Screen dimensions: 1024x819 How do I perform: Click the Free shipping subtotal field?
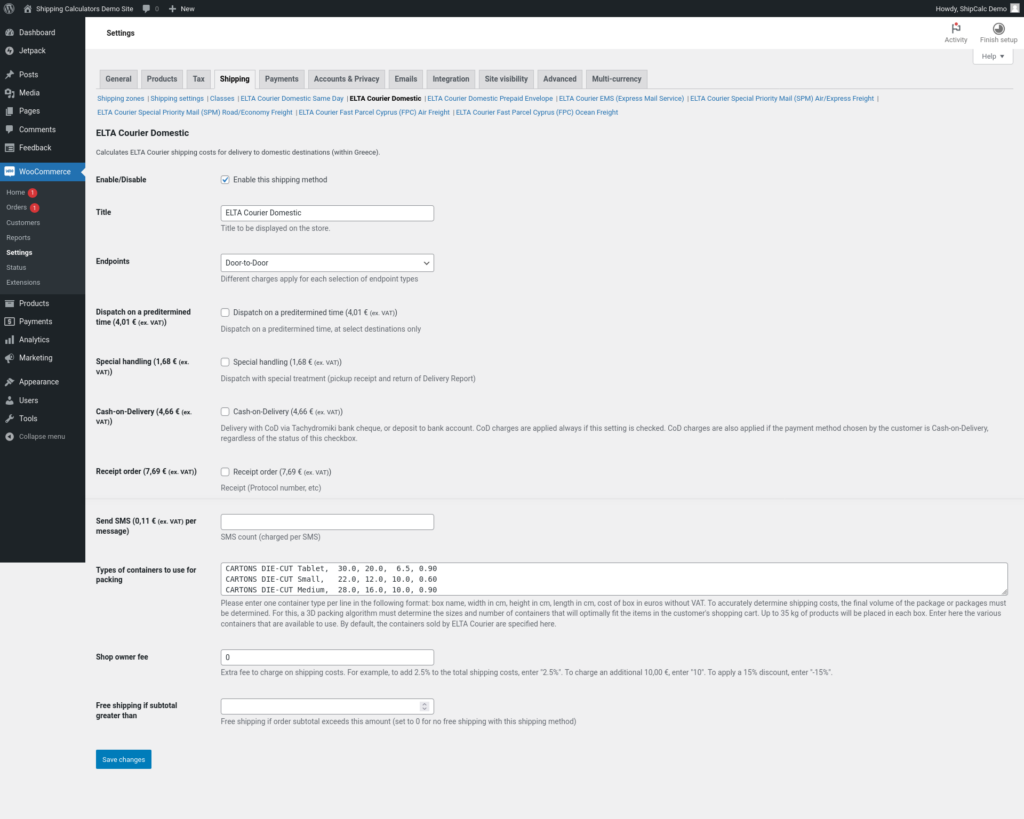327,706
